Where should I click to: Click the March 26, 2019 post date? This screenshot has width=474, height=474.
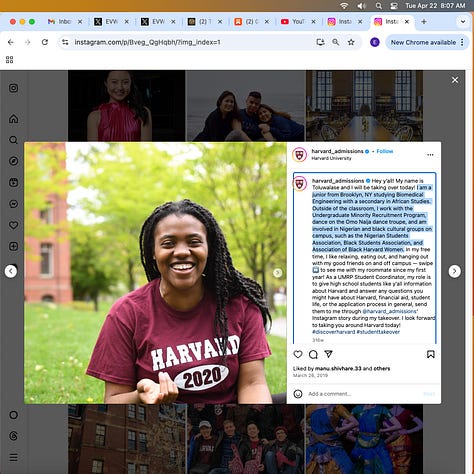pyautogui.click(x=310, y=375)
